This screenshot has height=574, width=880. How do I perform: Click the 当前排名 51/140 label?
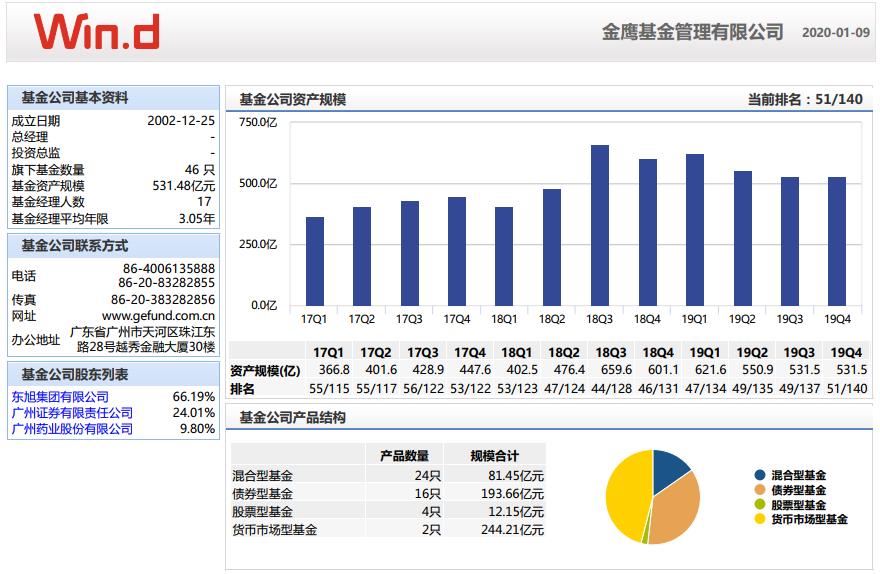[x=805, y=99]
